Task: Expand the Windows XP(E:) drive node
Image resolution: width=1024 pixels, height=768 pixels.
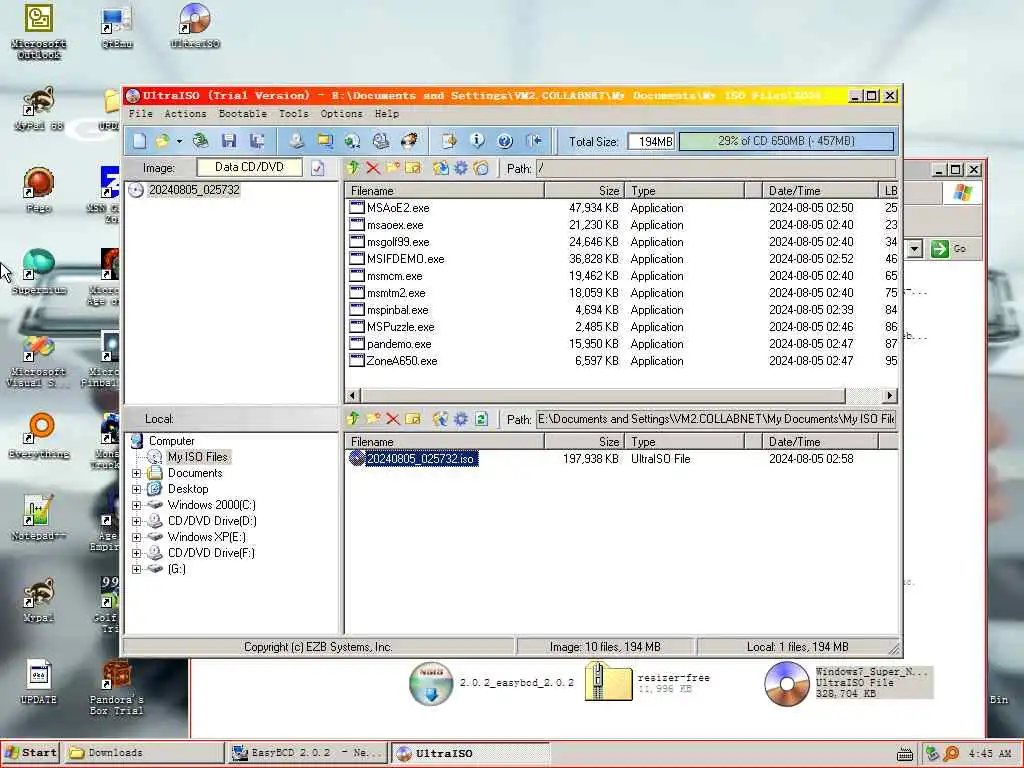Action: (136, 537)
